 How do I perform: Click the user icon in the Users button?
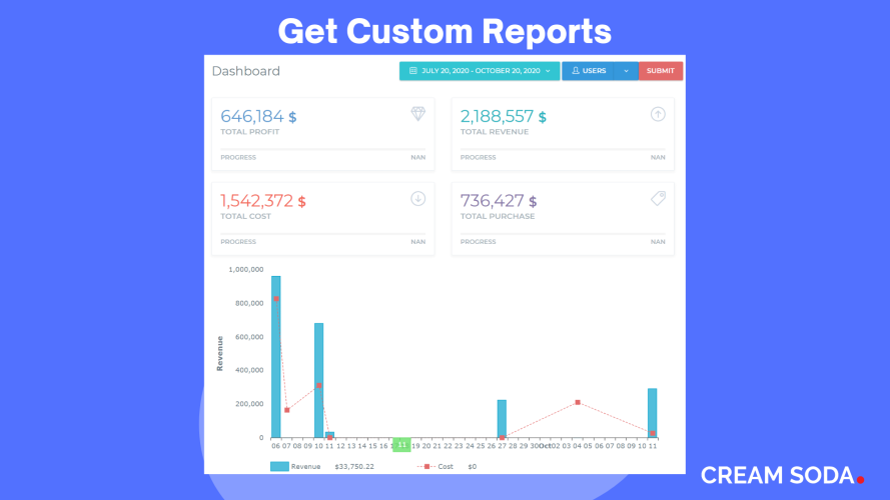point(576,71)
